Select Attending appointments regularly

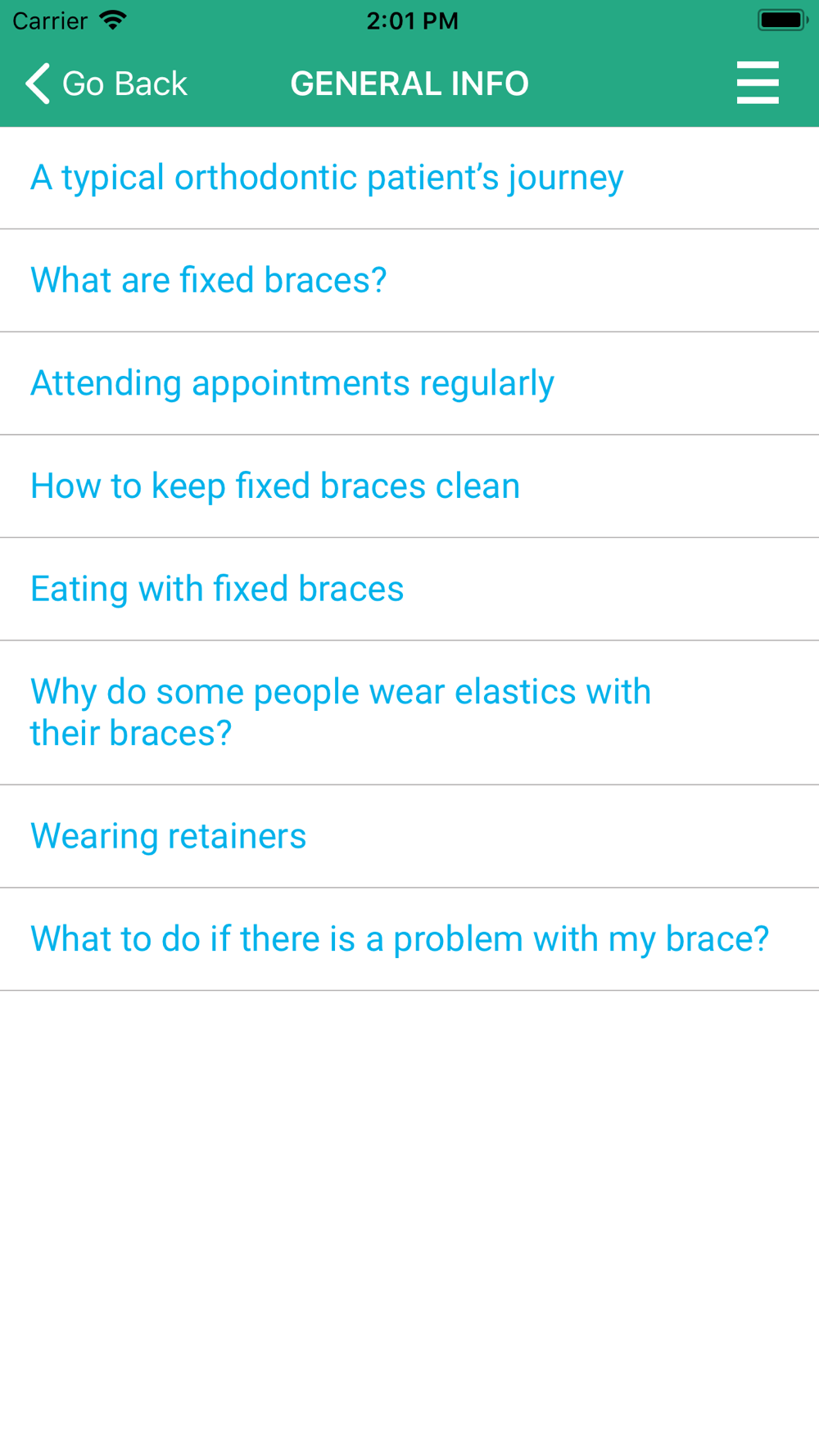[409, 383]
